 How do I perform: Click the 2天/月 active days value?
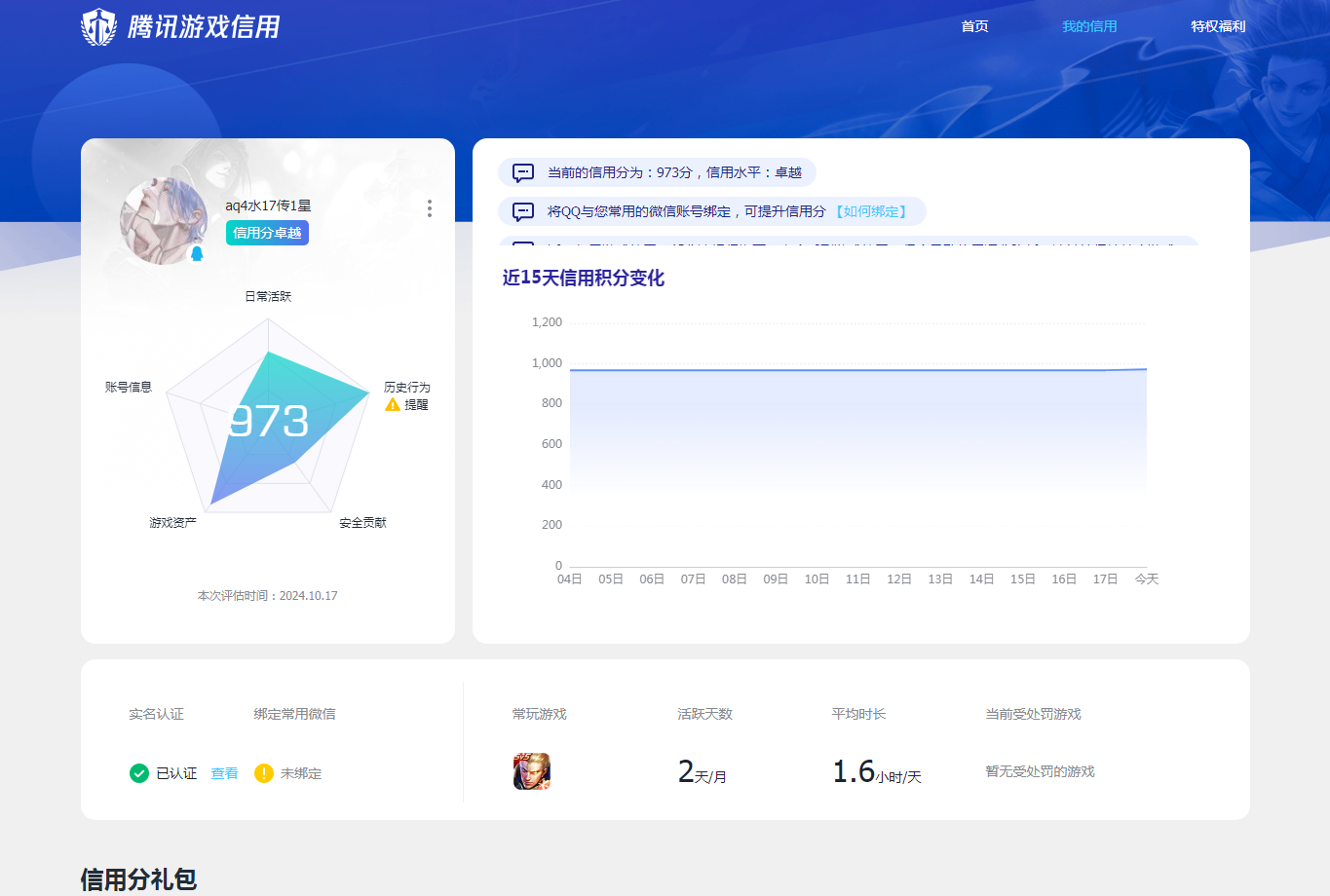tap(703, 772)
